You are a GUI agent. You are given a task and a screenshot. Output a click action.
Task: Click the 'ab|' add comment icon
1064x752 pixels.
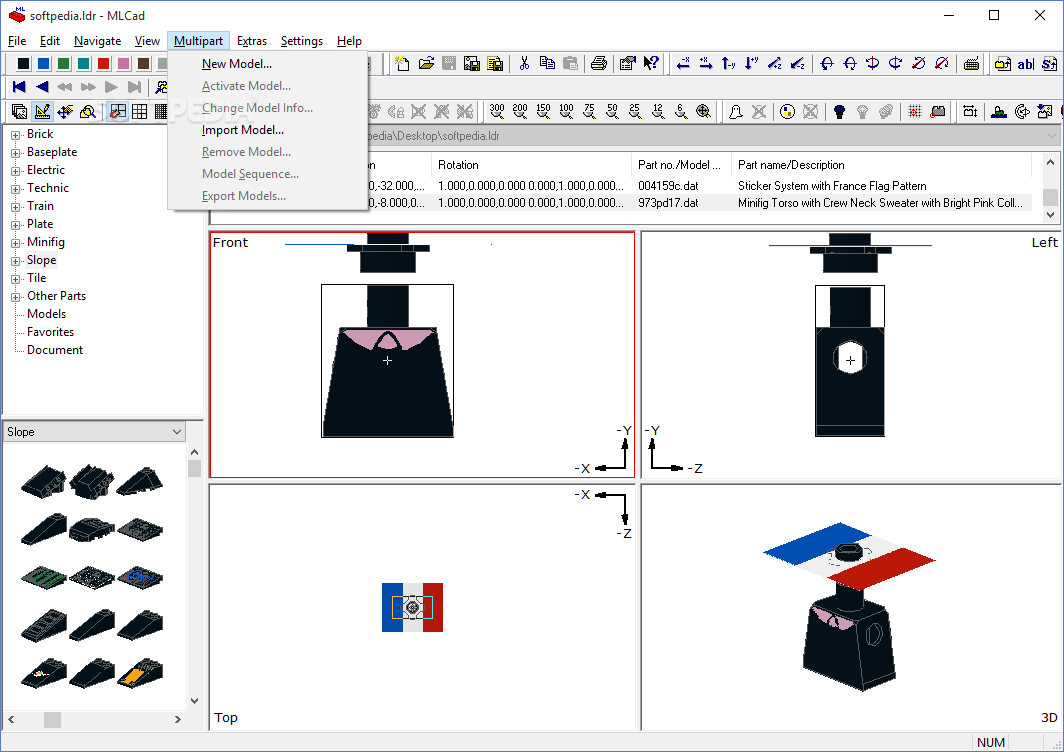click(x=1025, y=64)
